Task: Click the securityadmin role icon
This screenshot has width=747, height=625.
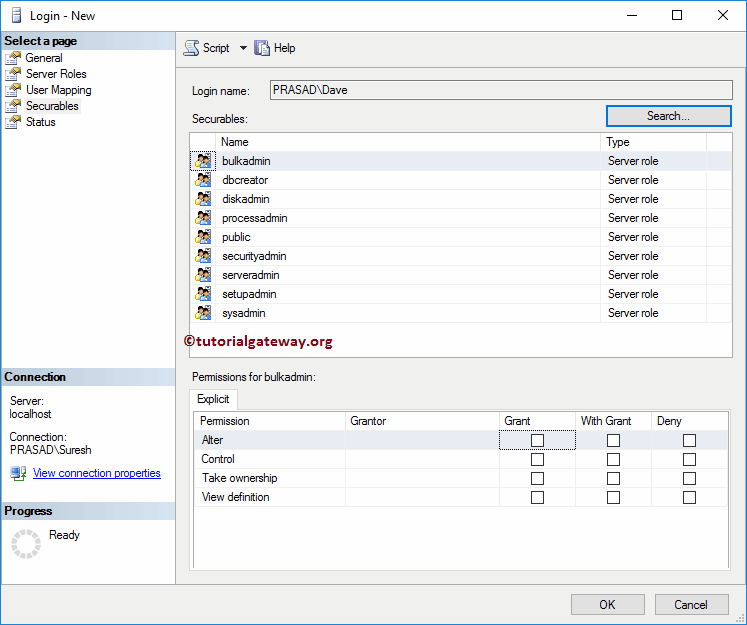Action: coord(203,256)
